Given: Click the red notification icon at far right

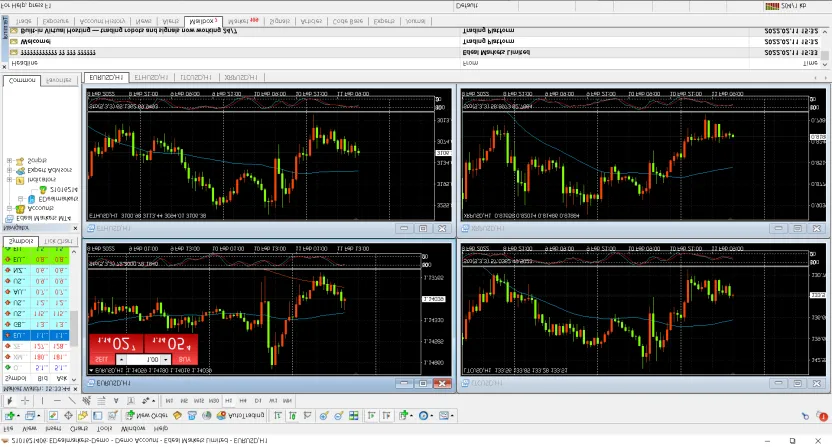Looking at the screenshot, I should (x=823, y=416).
